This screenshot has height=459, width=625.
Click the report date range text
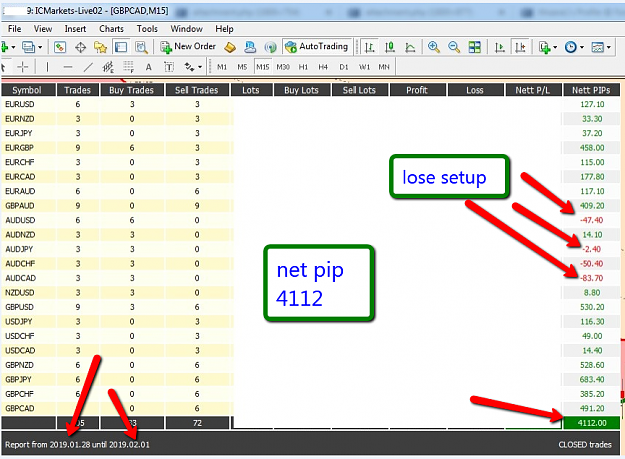tap(77, 445)
